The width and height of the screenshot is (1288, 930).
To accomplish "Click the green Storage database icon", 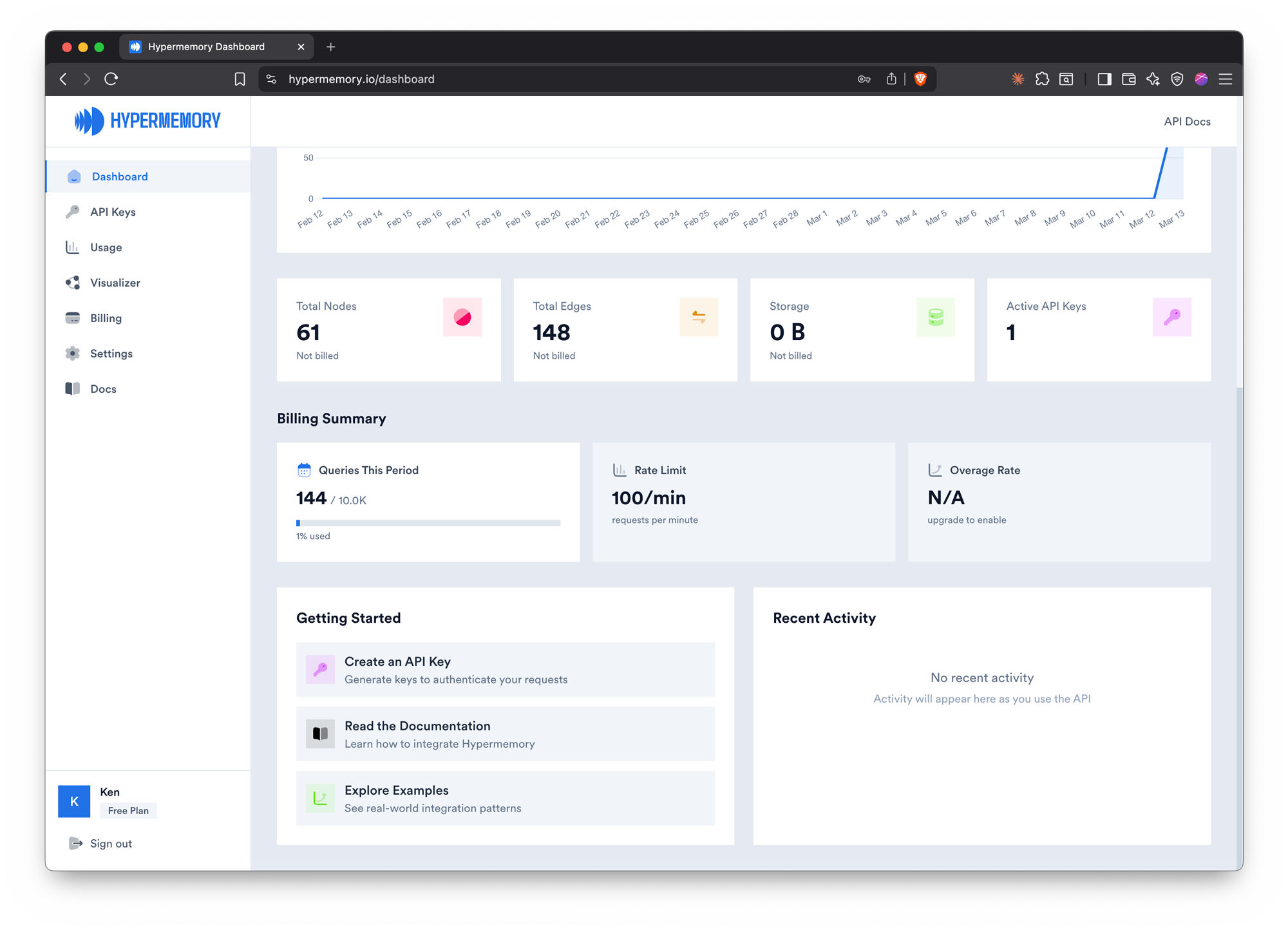I will pyautogui.click(x=935, y=317).
